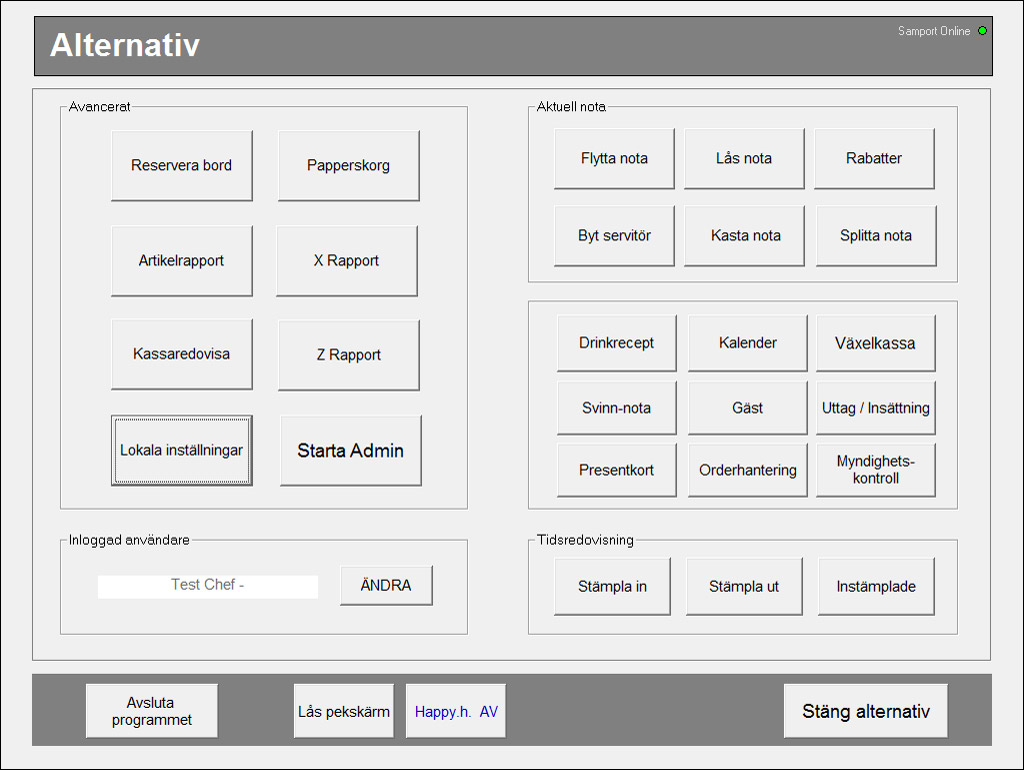Run the Z Rapport
The height and width of the screenshot is (770, 1024).
pos(348,355)
